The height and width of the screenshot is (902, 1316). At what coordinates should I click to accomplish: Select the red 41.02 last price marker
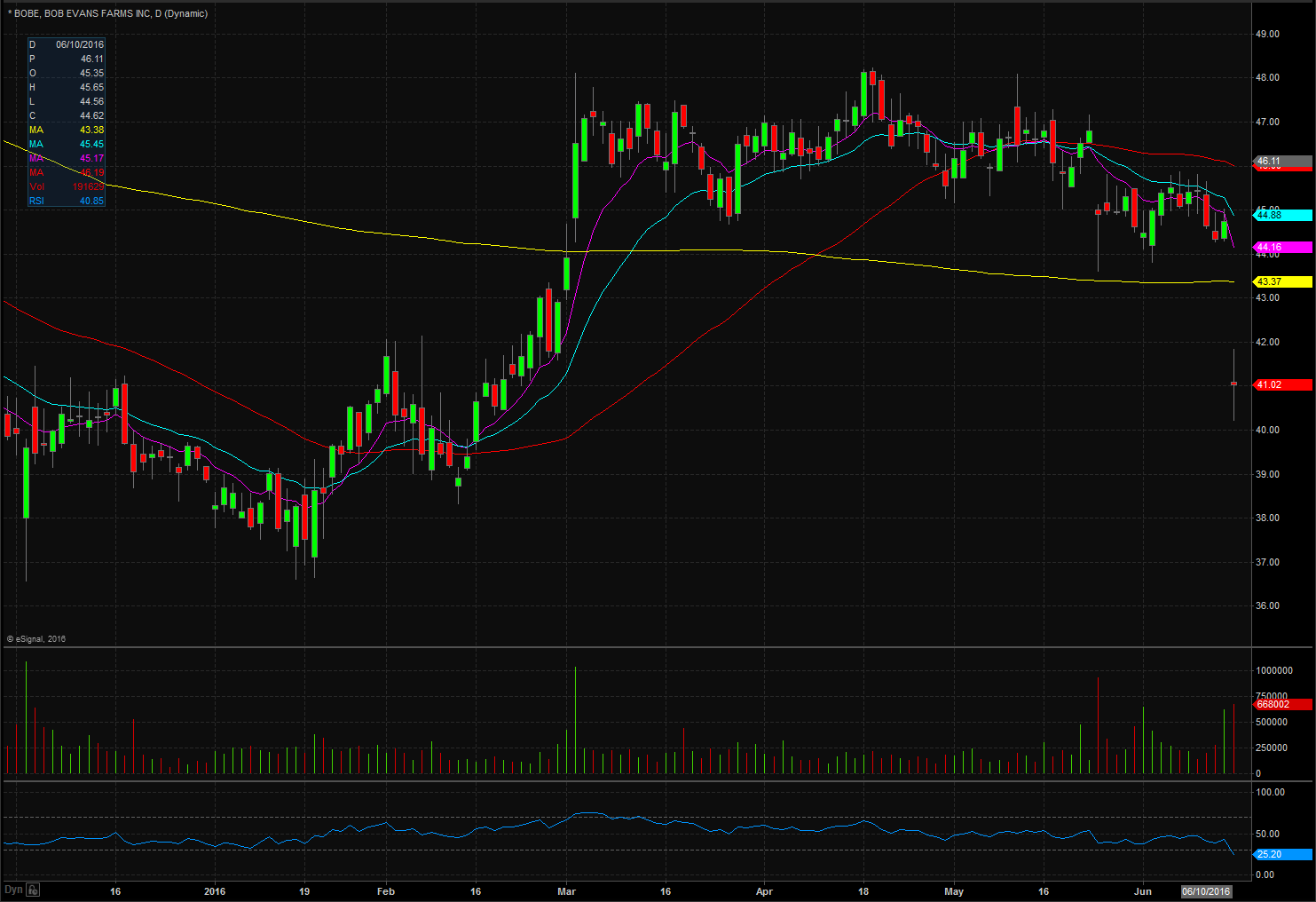(1282, 384)
